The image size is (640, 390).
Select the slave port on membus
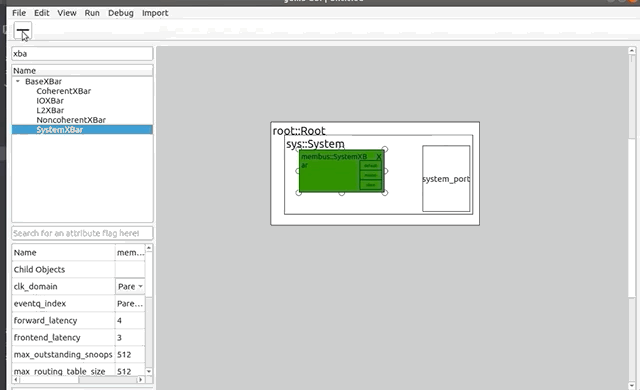point(370,185)
